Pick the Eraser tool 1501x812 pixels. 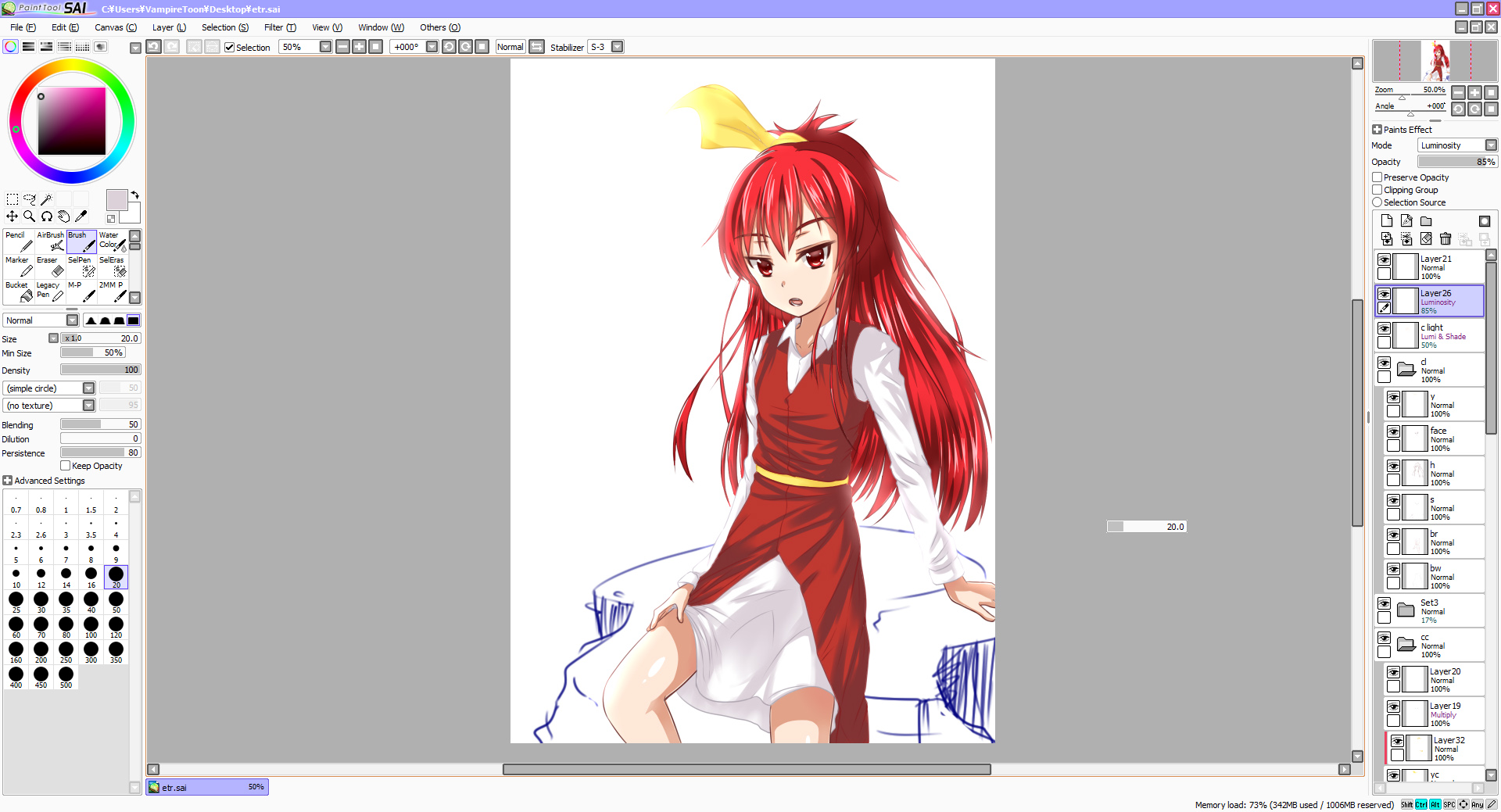50,266
